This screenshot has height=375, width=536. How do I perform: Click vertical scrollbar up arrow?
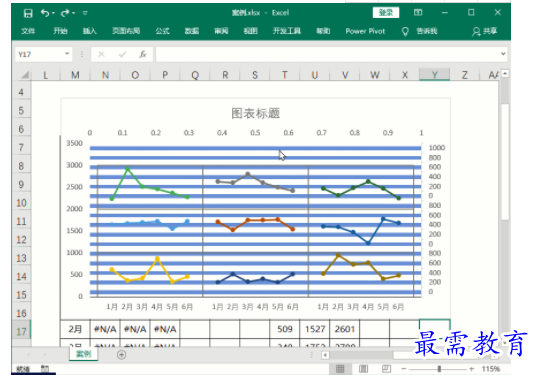[505, 73]
